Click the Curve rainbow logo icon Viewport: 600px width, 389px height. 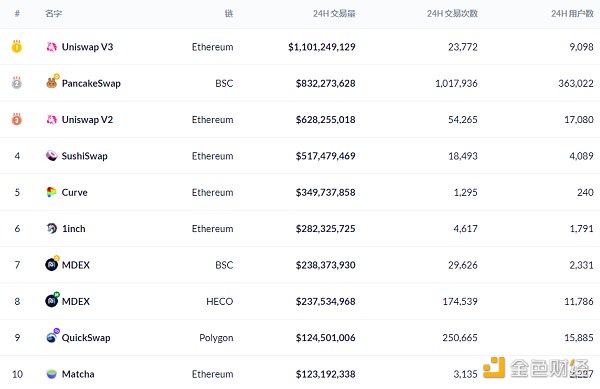click(x=51, y=192)
